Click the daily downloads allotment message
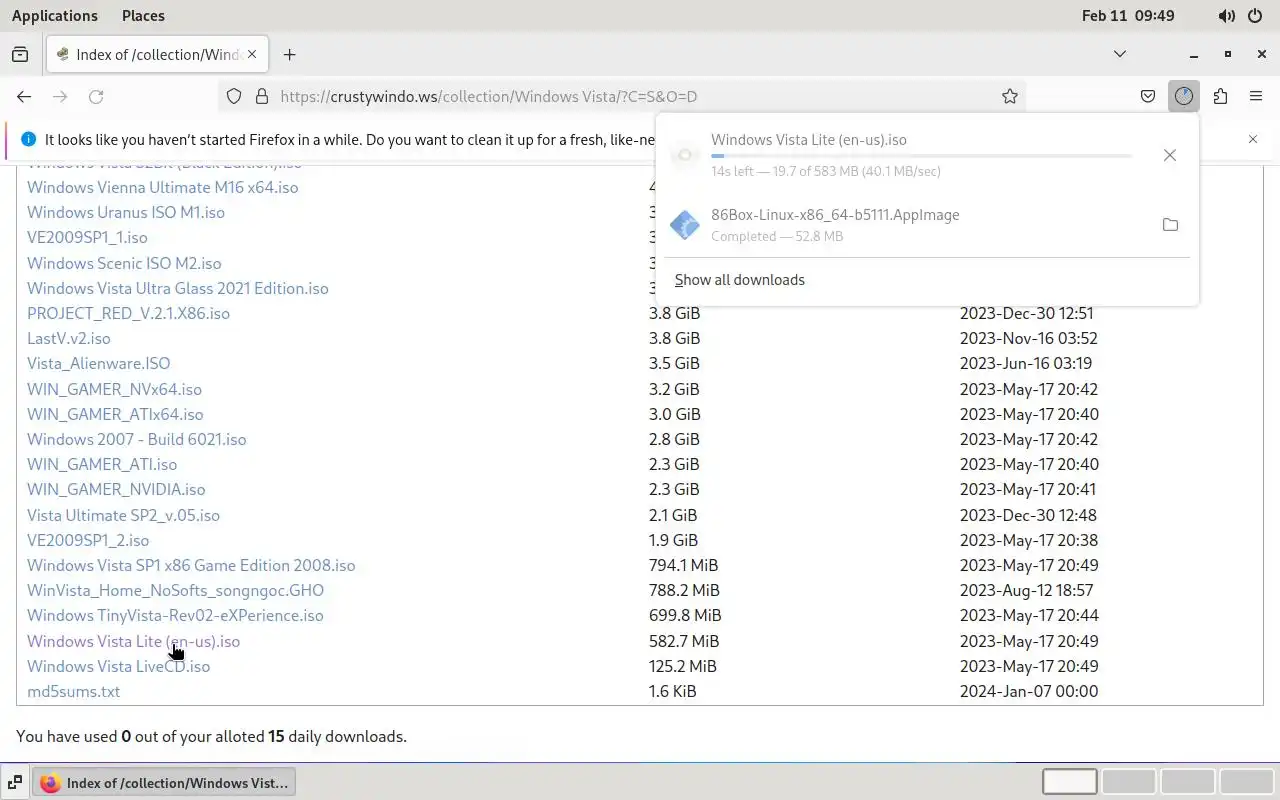This screenshot has height=800, width=1280. pos(211,736)
